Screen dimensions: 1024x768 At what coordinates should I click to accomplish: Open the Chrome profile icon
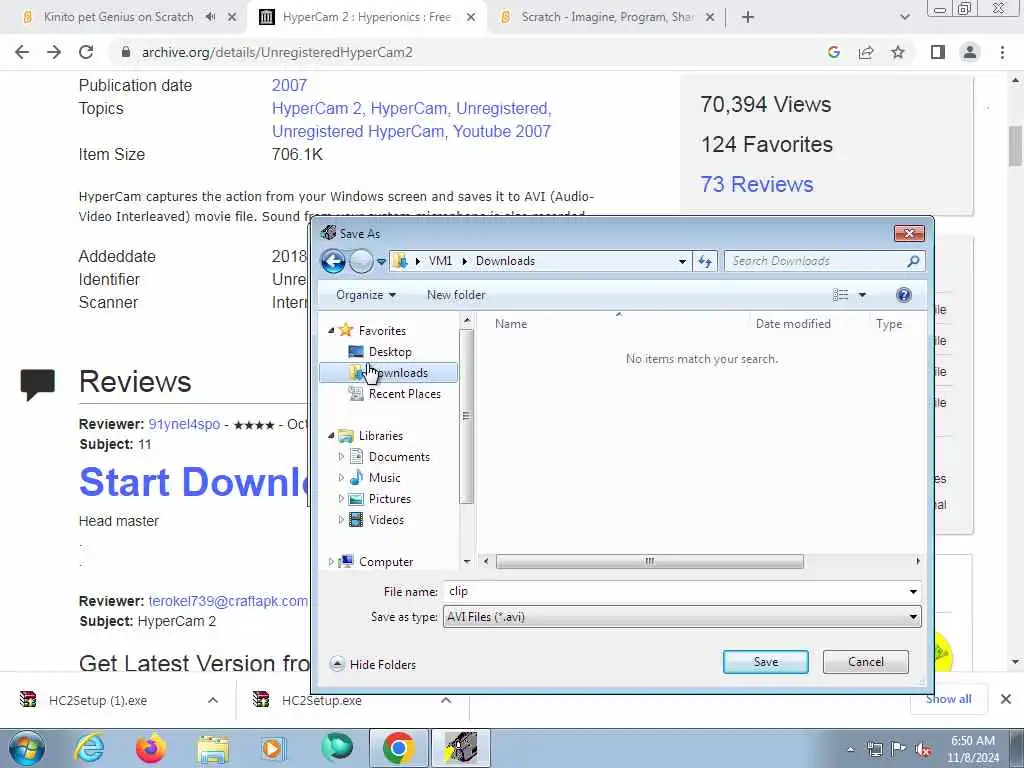[970, 52]
